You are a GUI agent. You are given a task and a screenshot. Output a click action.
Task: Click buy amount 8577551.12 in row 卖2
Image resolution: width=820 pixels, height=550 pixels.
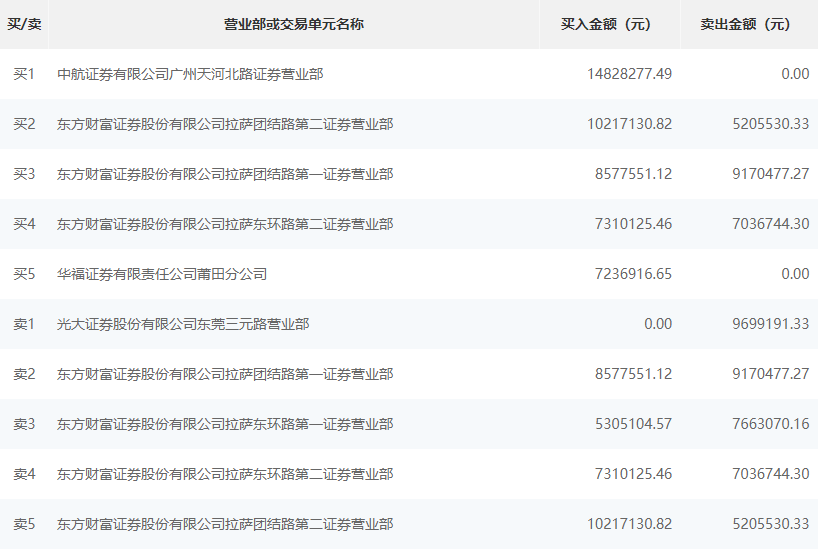click(633, 374)
